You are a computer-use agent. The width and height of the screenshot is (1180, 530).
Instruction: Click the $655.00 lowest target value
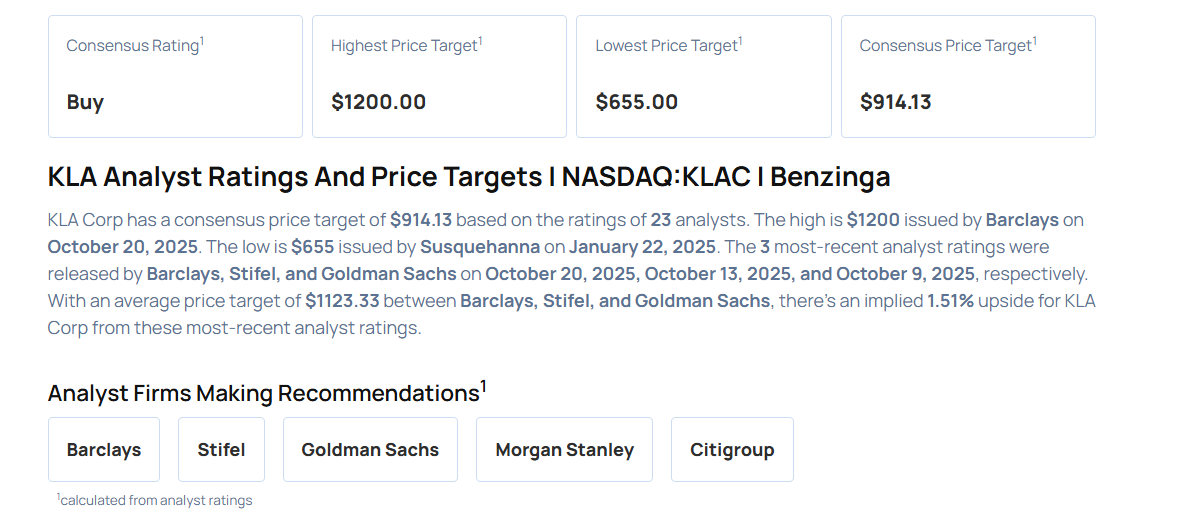(636, 102)
